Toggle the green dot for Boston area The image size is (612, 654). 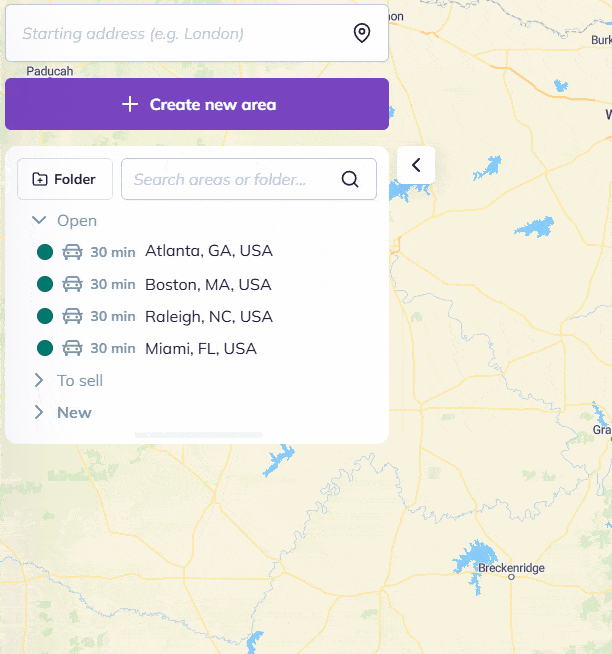point(44,284)
